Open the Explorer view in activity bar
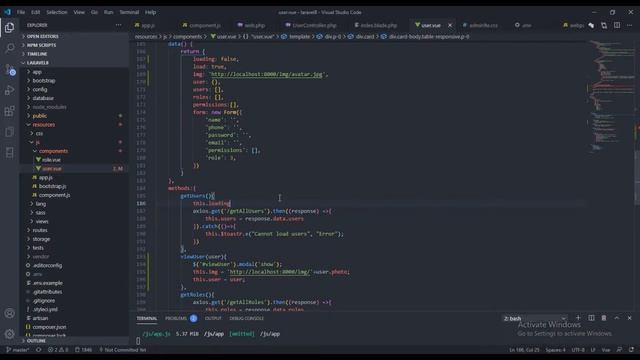640x360 pixels. pyautogui.click(x=9, y=27)
